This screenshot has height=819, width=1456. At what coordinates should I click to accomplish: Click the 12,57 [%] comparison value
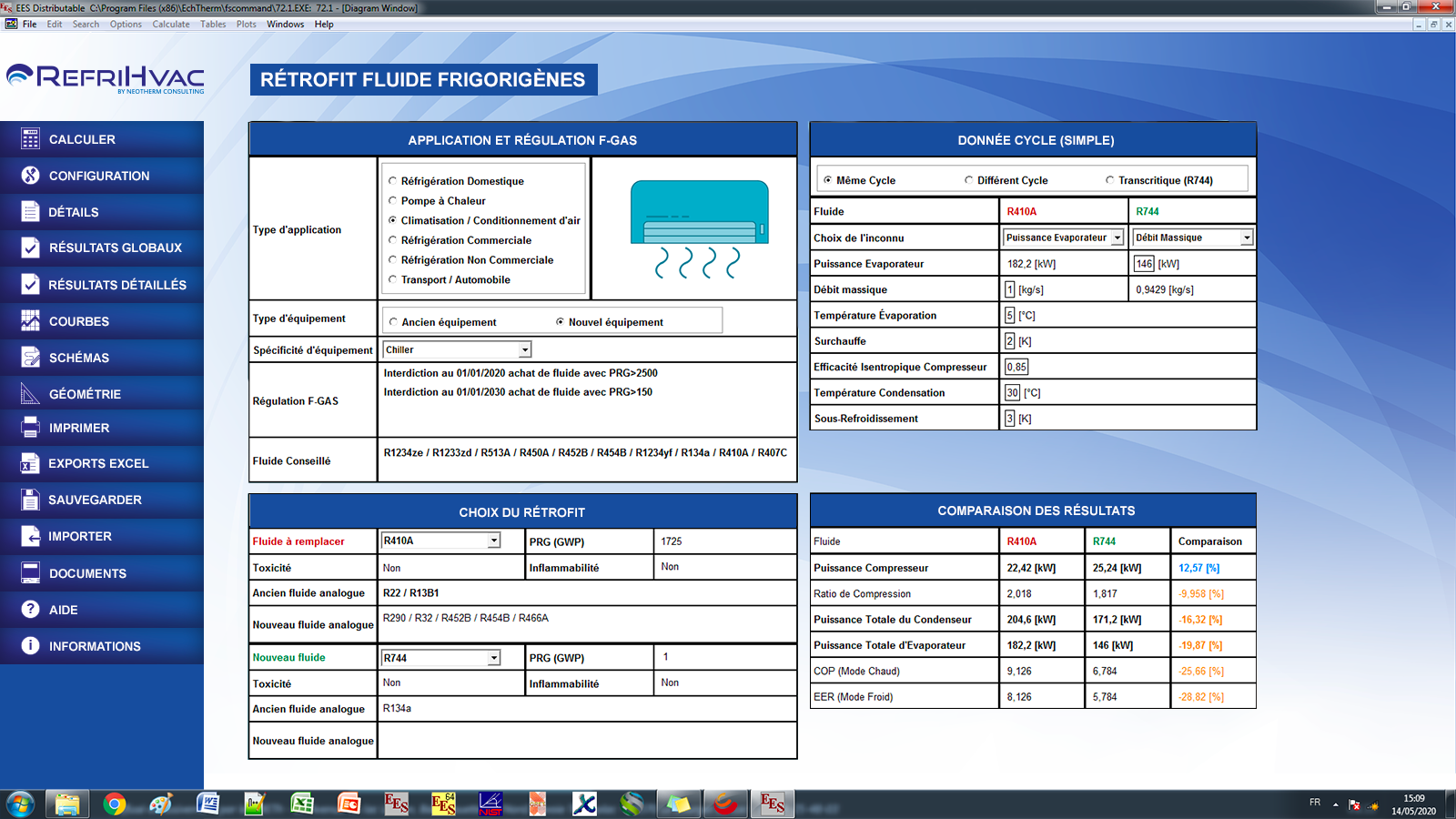[x=1199, y=568]
